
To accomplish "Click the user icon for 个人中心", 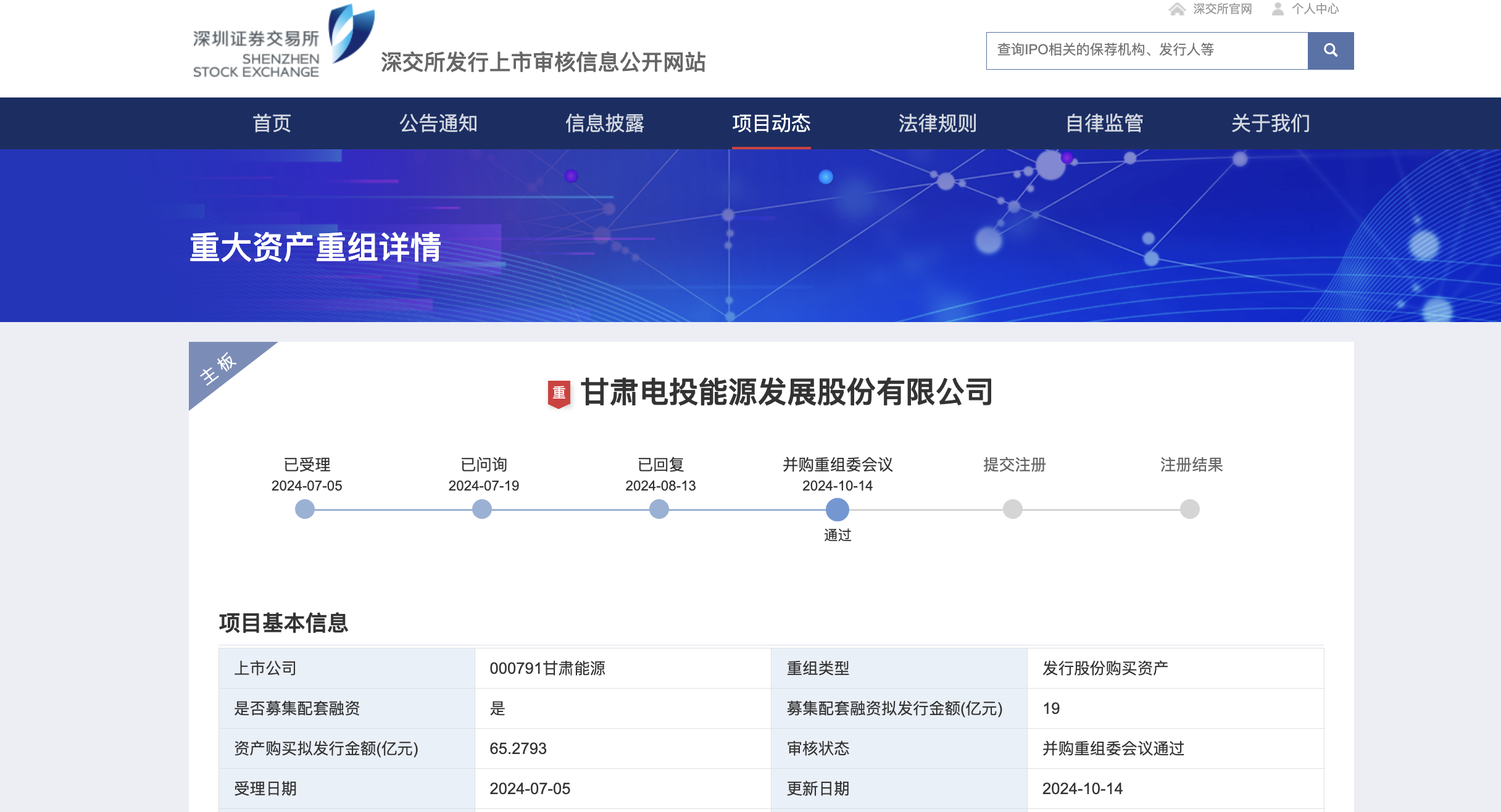I will [x=1278, y=9].
